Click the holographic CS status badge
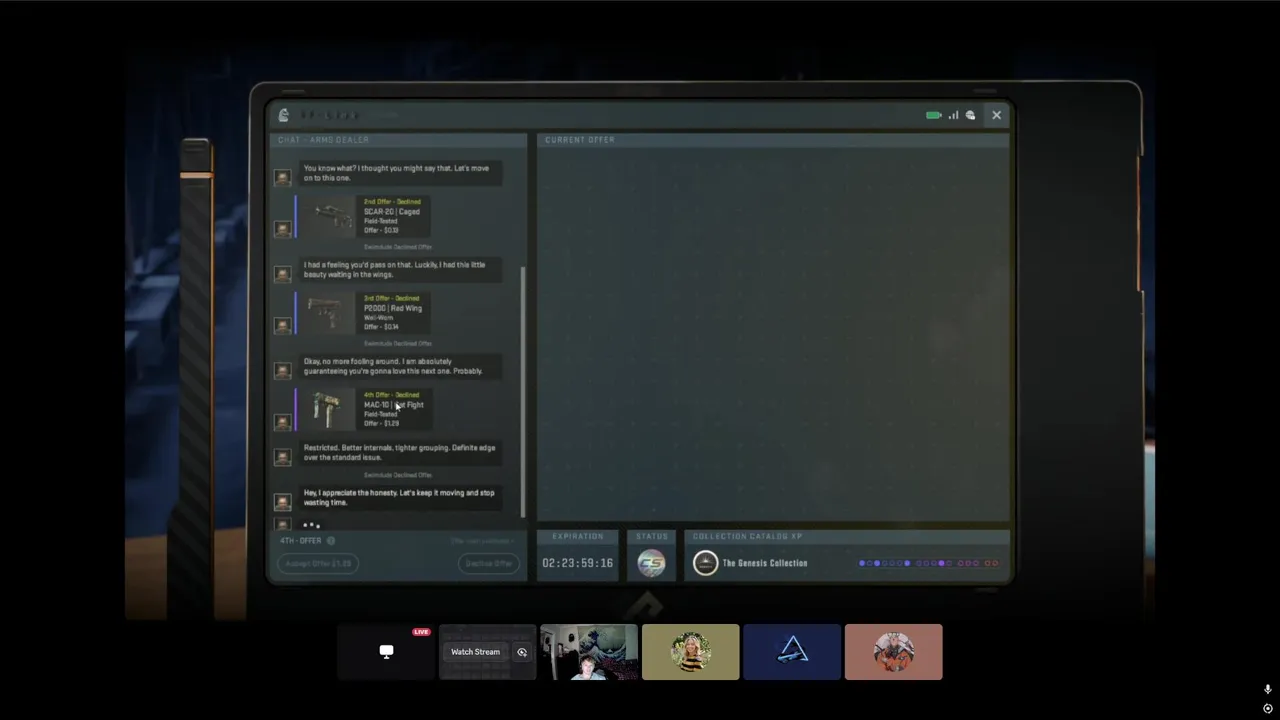Image resolution: width=1280 pixels, height=720 pixels. pos(651,563)
